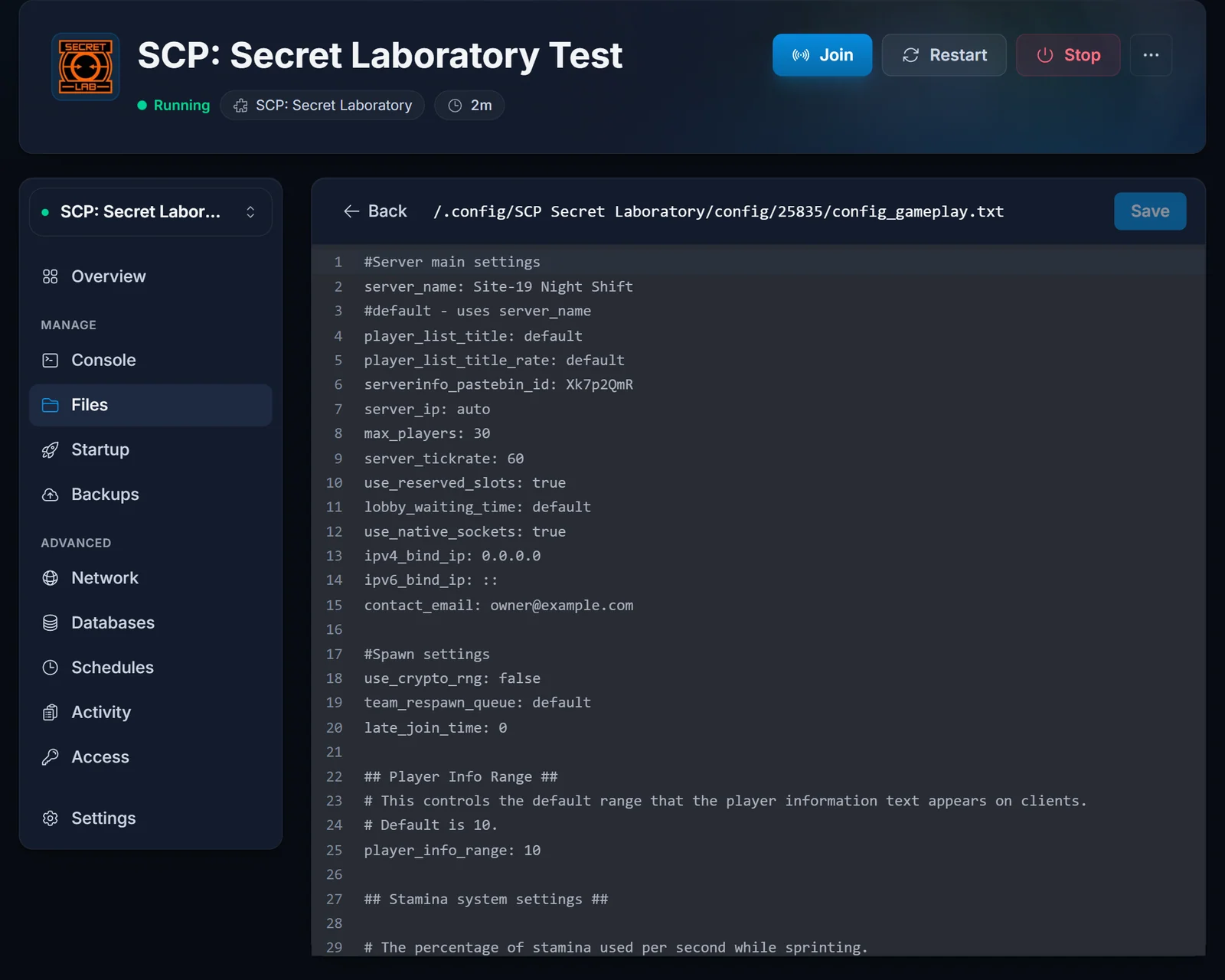Click the back arrow icon in file editor
This screenshot has height=980, width=1225.
pos(351,211)
